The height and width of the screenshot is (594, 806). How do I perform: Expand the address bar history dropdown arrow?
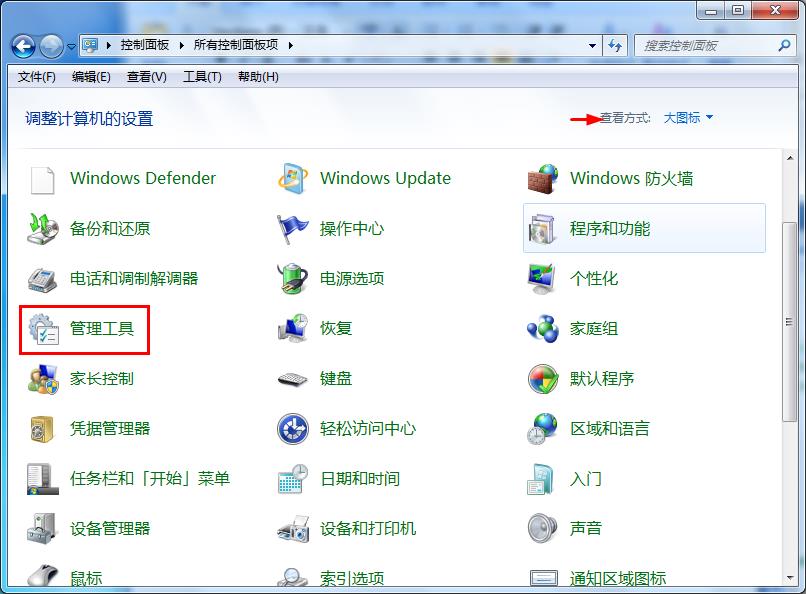click(593, 46)
